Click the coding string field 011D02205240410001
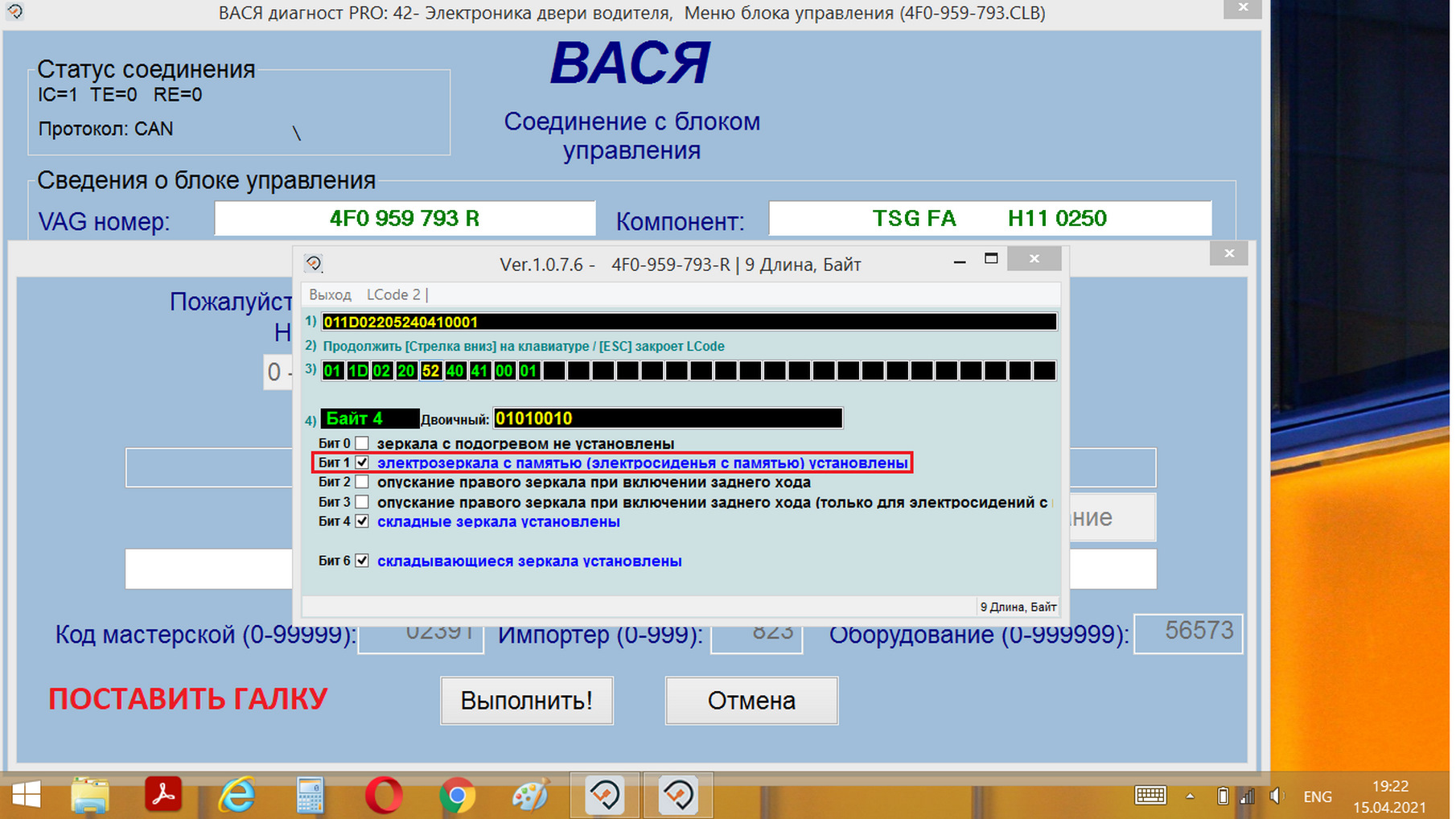This screenshot has width=1456, height=819. coord(689,322)
